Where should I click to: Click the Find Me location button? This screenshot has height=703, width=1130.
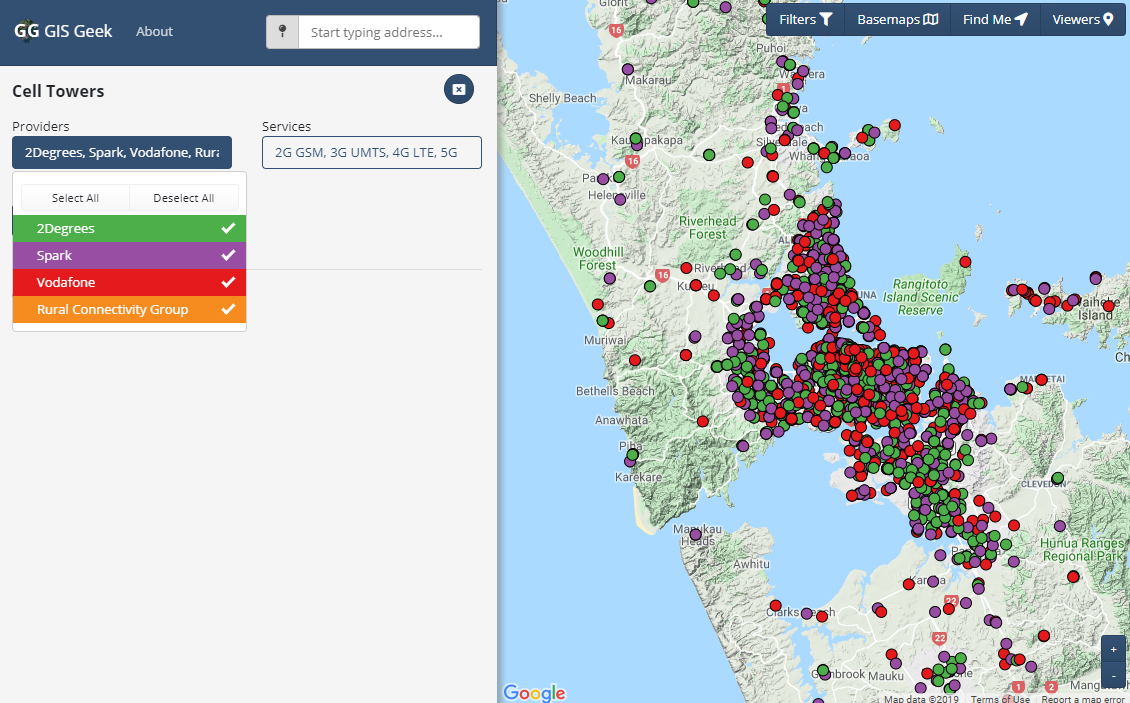click(x=995, y=19)
